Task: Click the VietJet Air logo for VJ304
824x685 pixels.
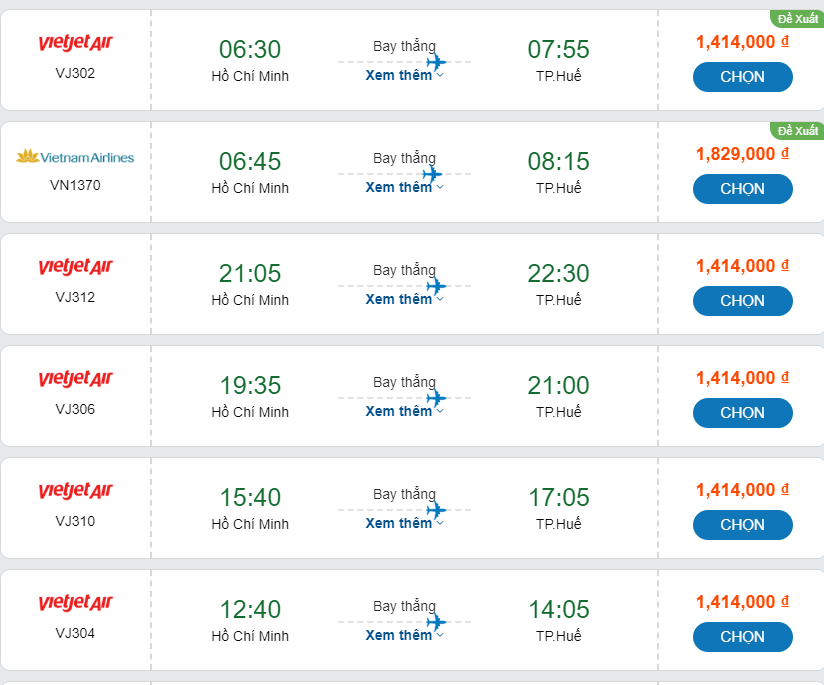Action: point(75,603)
